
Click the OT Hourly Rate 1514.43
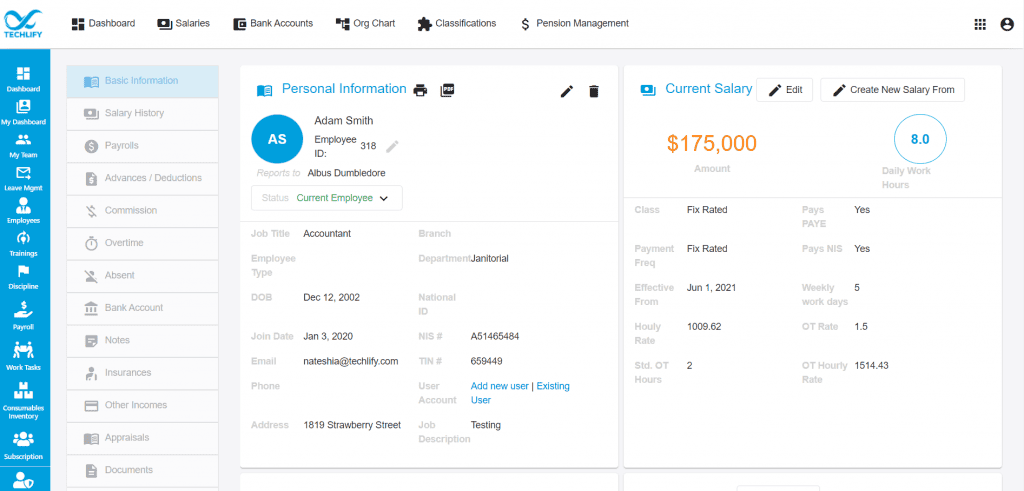coord(871,366)
